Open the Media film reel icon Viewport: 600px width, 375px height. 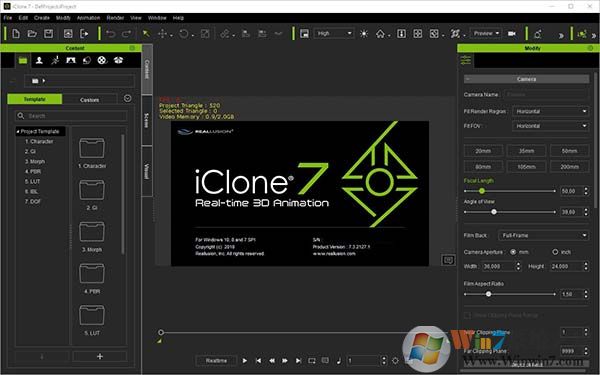pyautogui.click(x=102, y=60)
